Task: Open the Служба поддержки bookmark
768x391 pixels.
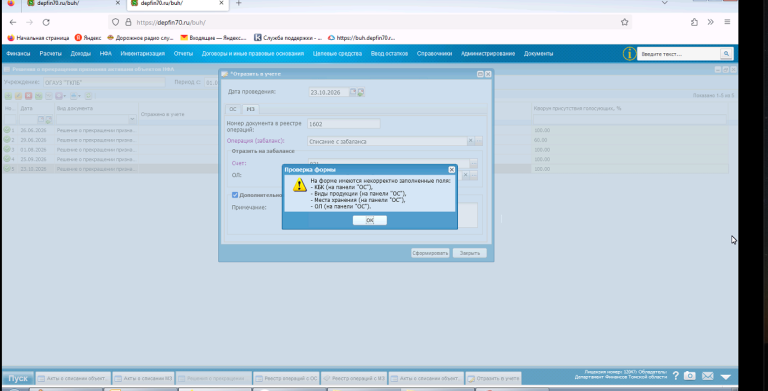Action: coord(288,38)
